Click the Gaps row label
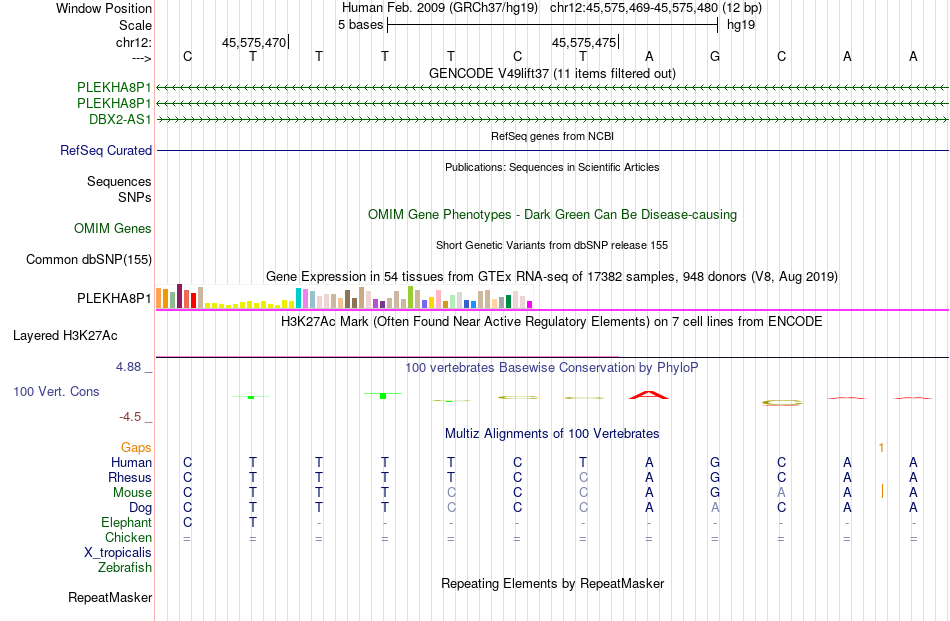Image resolution: width=950 pixels, height=621 pixels. [136, 447]
